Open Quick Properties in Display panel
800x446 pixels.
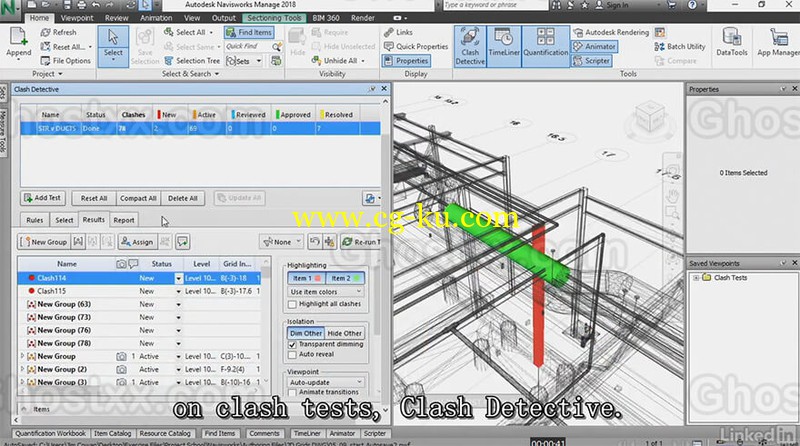pos(416,46)
